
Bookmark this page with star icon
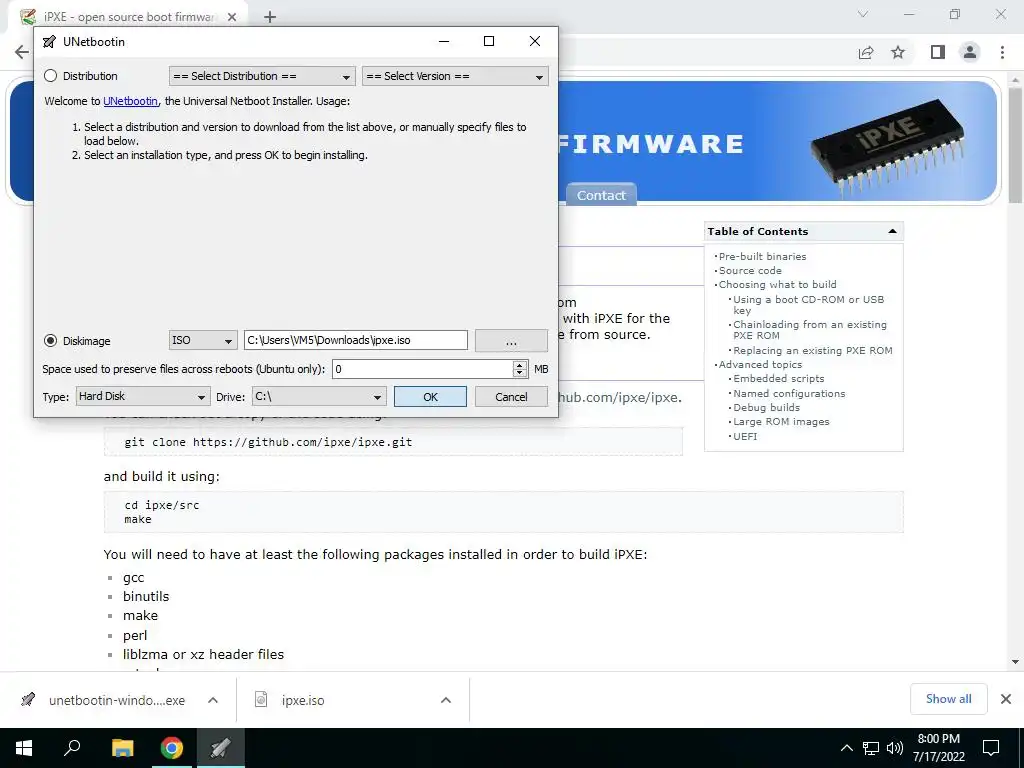pos(899,52)
